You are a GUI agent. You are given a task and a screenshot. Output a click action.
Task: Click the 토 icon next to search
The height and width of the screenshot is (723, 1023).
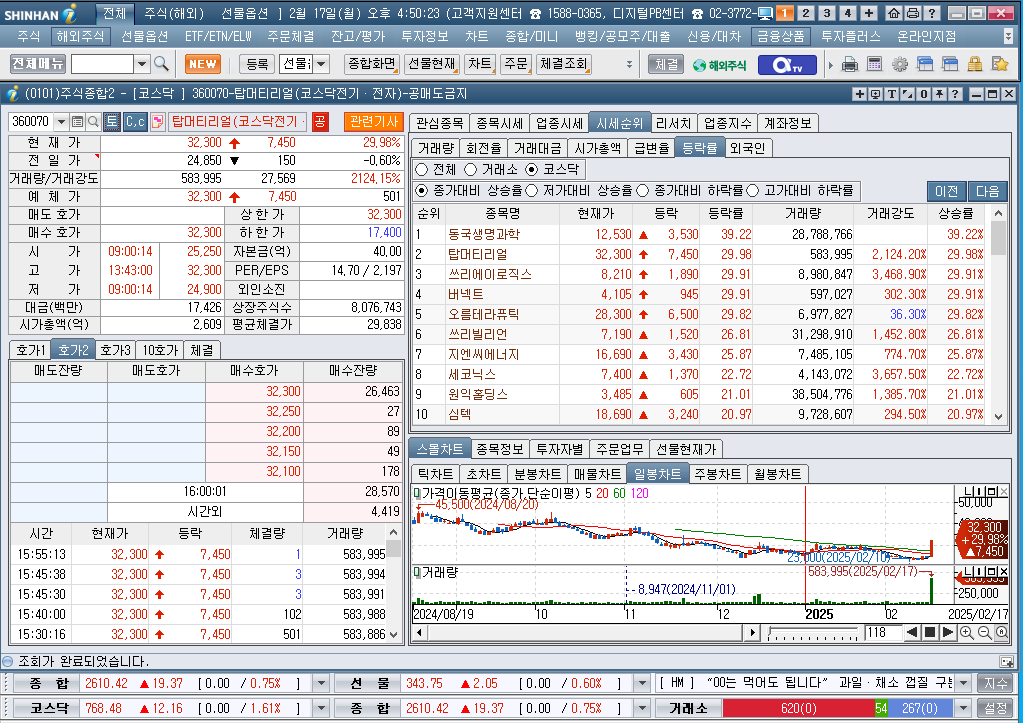[x=112, y=121]
